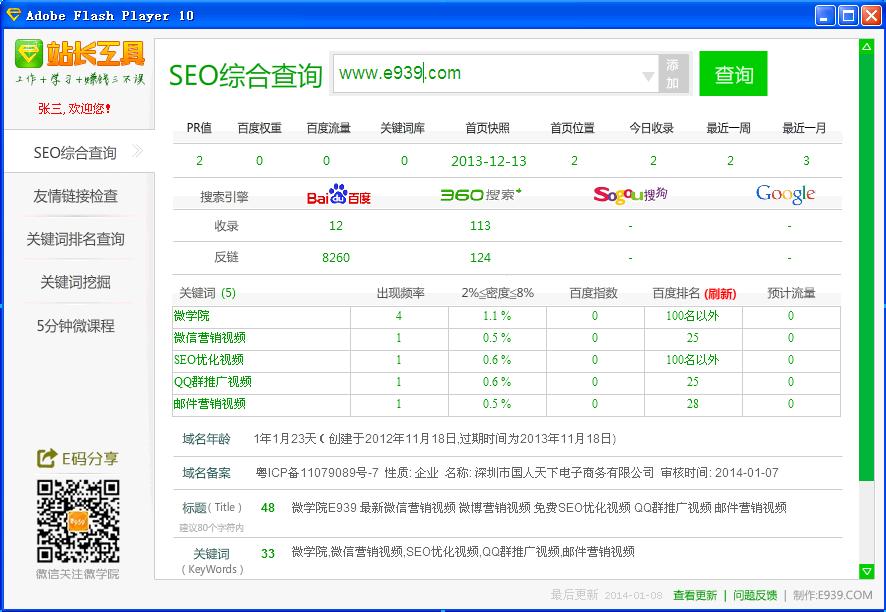Click the Baidu search engine logo
Screen dimensions: 886x612
pos(338,194)
